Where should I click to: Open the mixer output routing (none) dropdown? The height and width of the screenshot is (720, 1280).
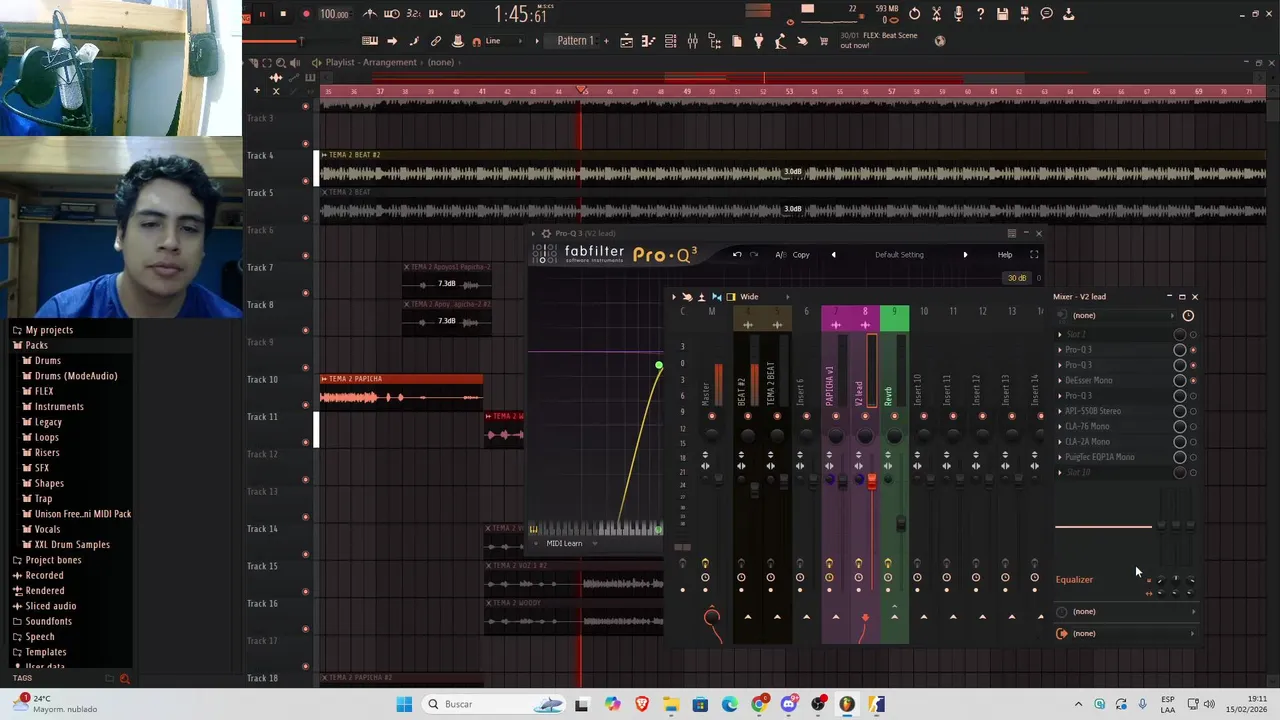tap(1127, 634)
